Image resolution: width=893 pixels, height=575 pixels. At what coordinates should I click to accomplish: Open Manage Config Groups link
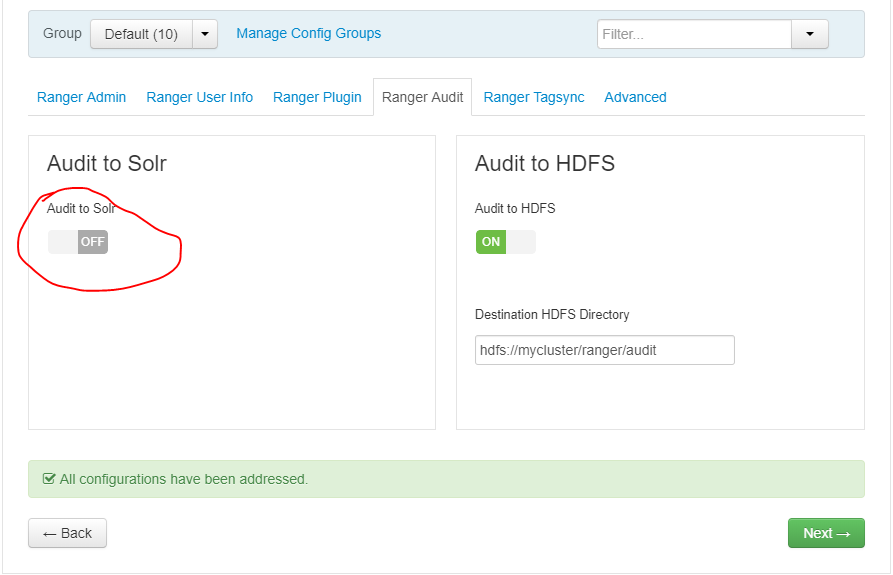tap(309, 34)
